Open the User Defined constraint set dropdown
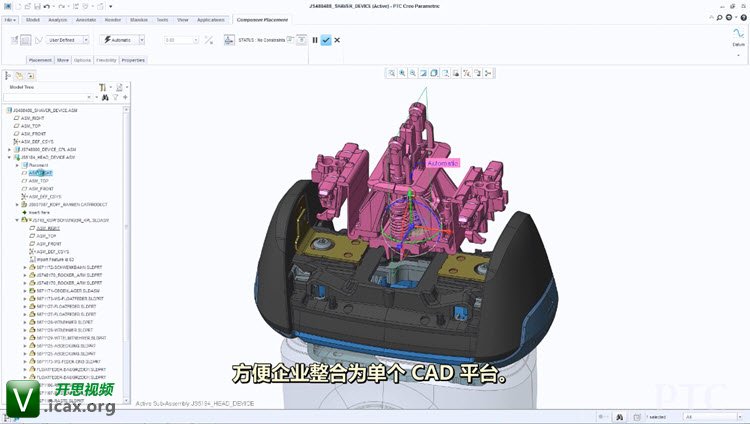The width and height of the screenshot is (750, 424). point(68,40)
